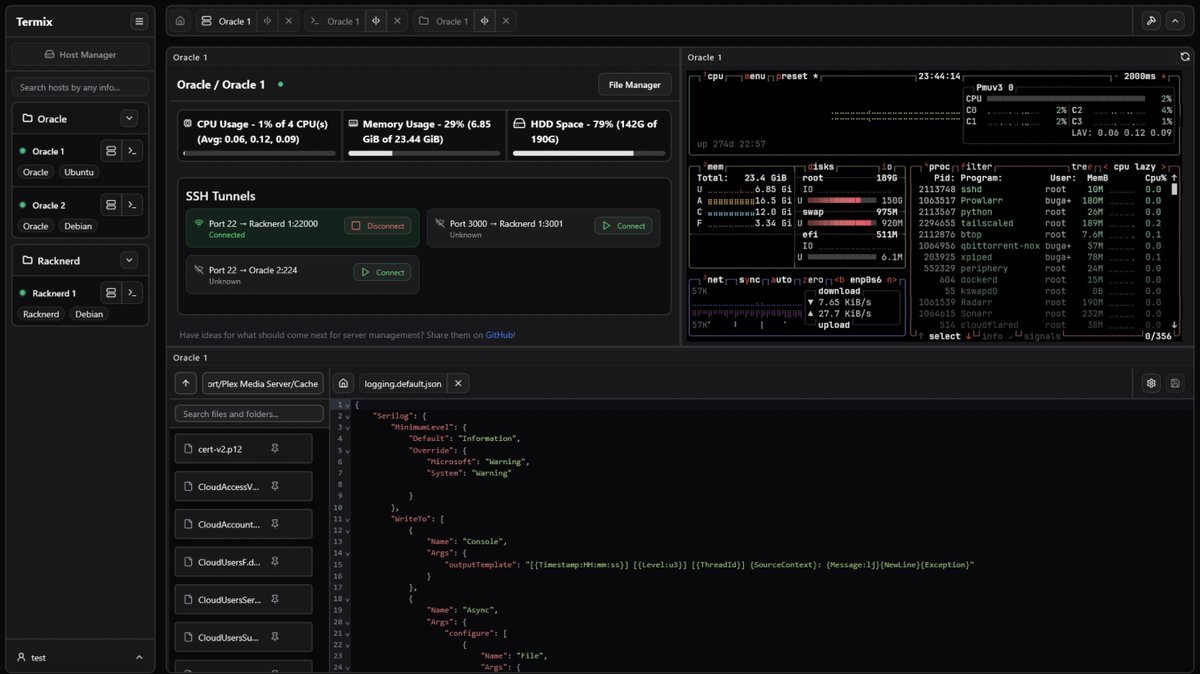
Task: Toggle split view on the Oracle 1 file manager tab
Action: (x=484, y=21)
